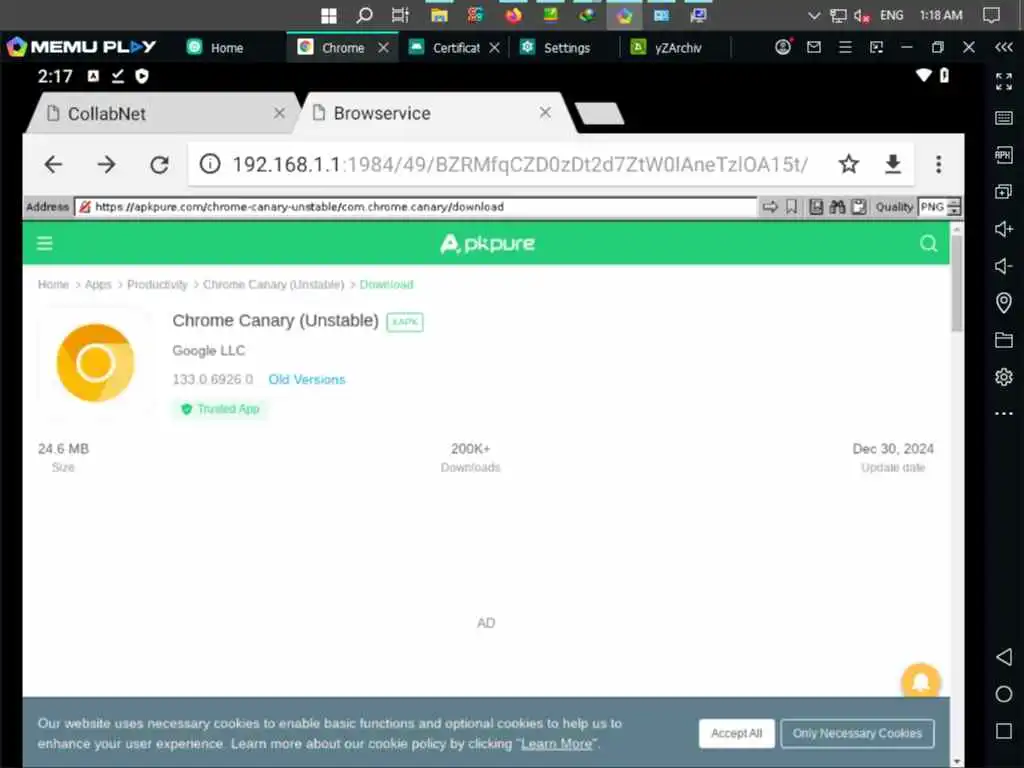
Task: Click the volume down icon in sidebar
Action: click(1004, 266)
